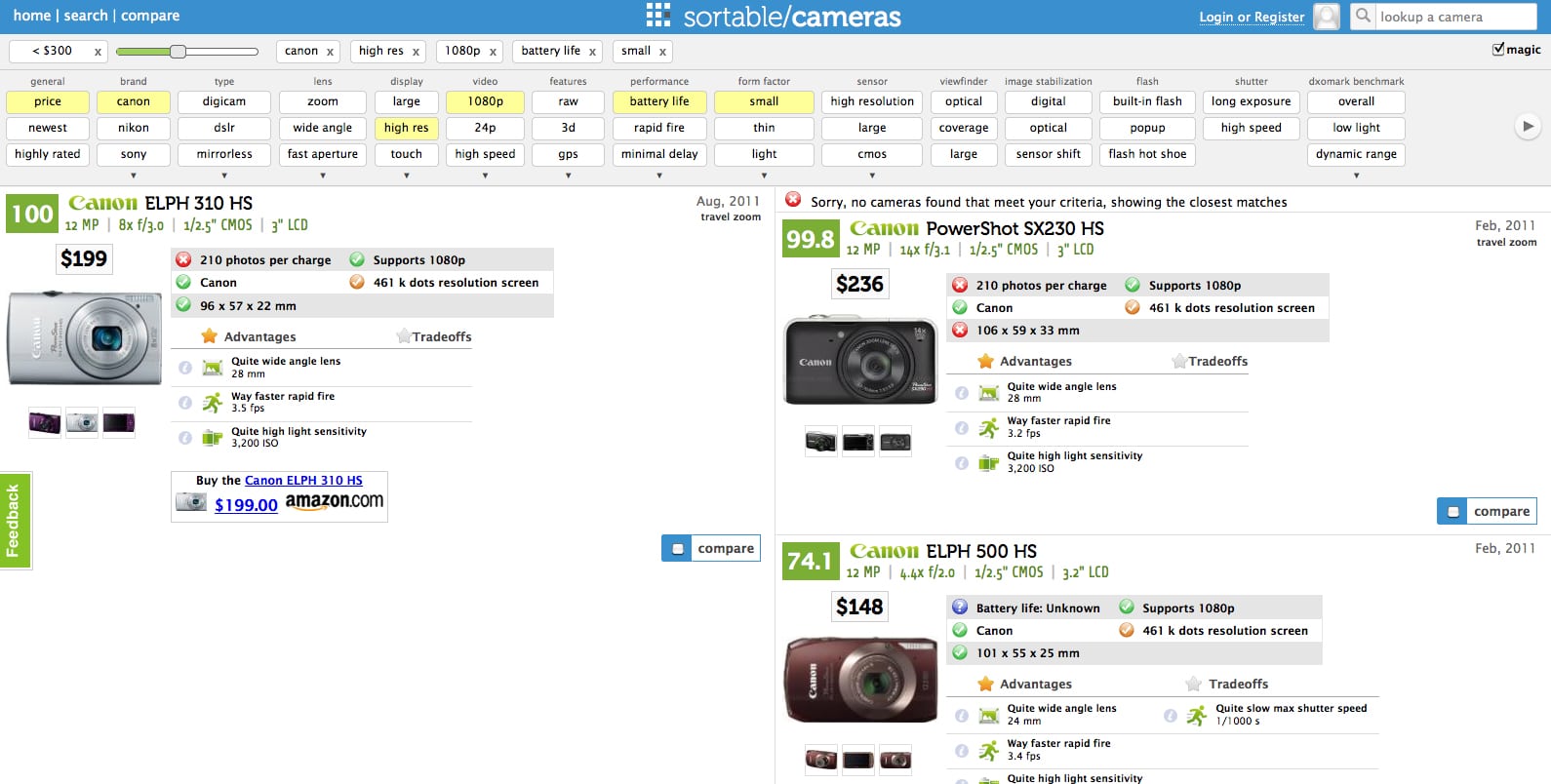Screen dimensions: 1551x784
Task: Open the compare navigation link
Action: pyautogui.click(x=150, y=16)
